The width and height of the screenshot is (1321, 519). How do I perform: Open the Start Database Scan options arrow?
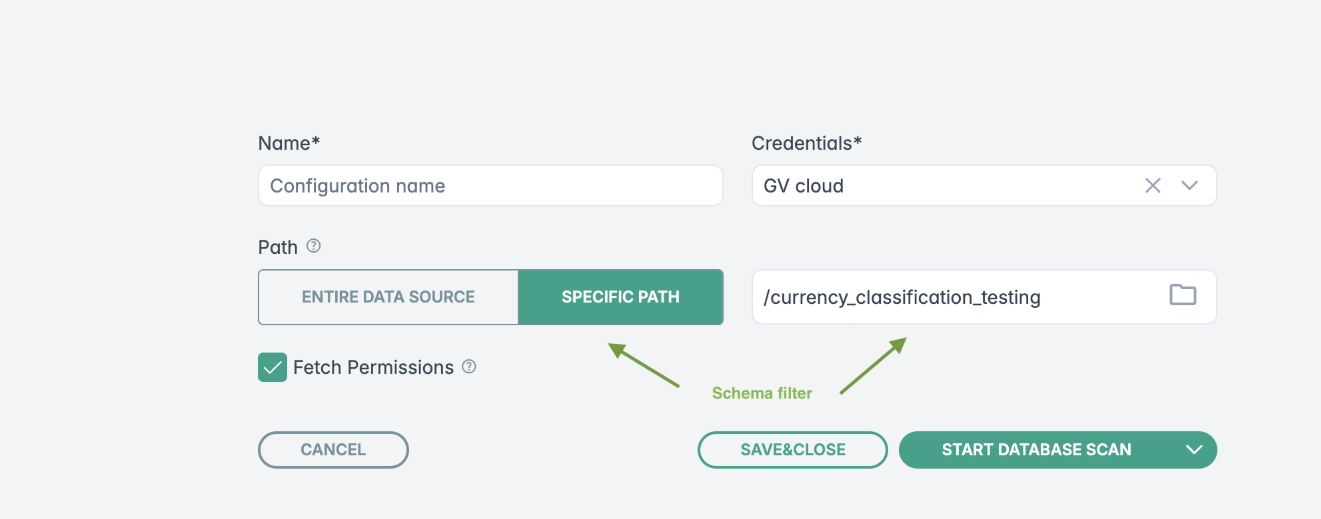tap(1194, 450)
